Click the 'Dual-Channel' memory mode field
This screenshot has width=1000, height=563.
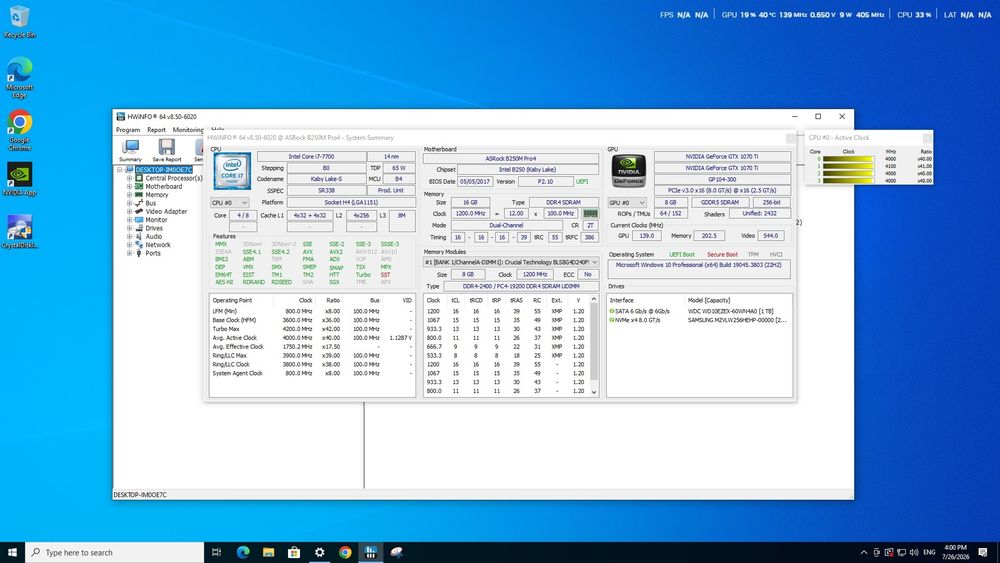tap(506, 225)
